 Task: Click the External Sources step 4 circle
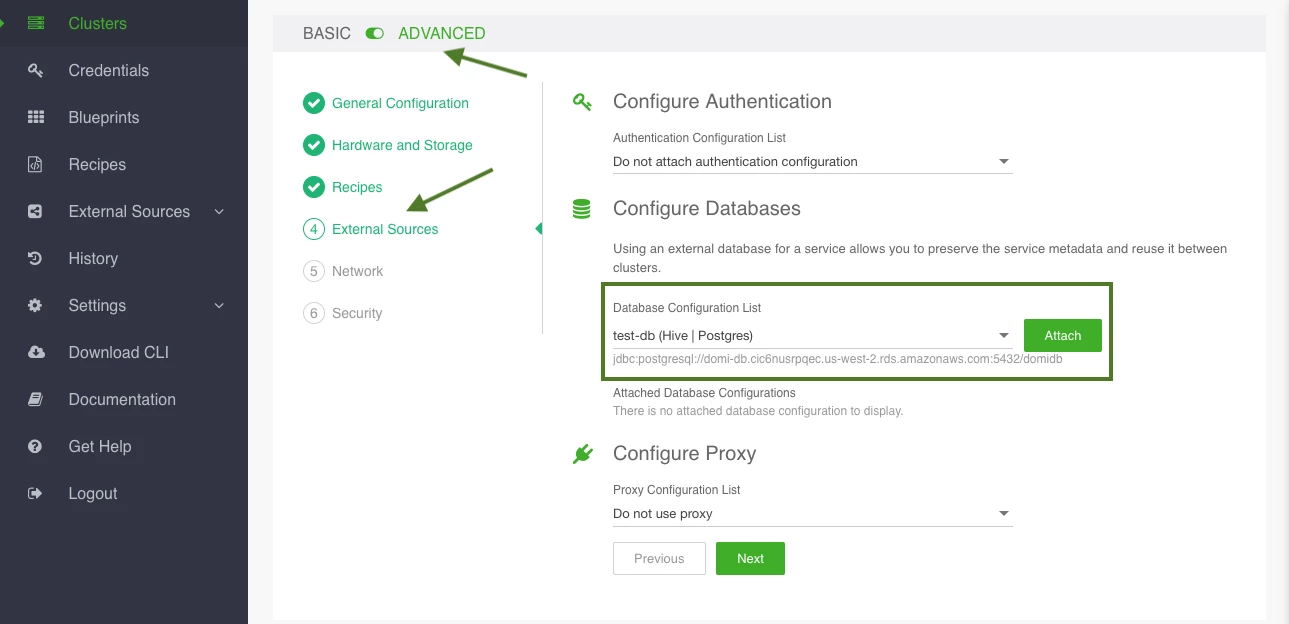click(x=314, y=229)
